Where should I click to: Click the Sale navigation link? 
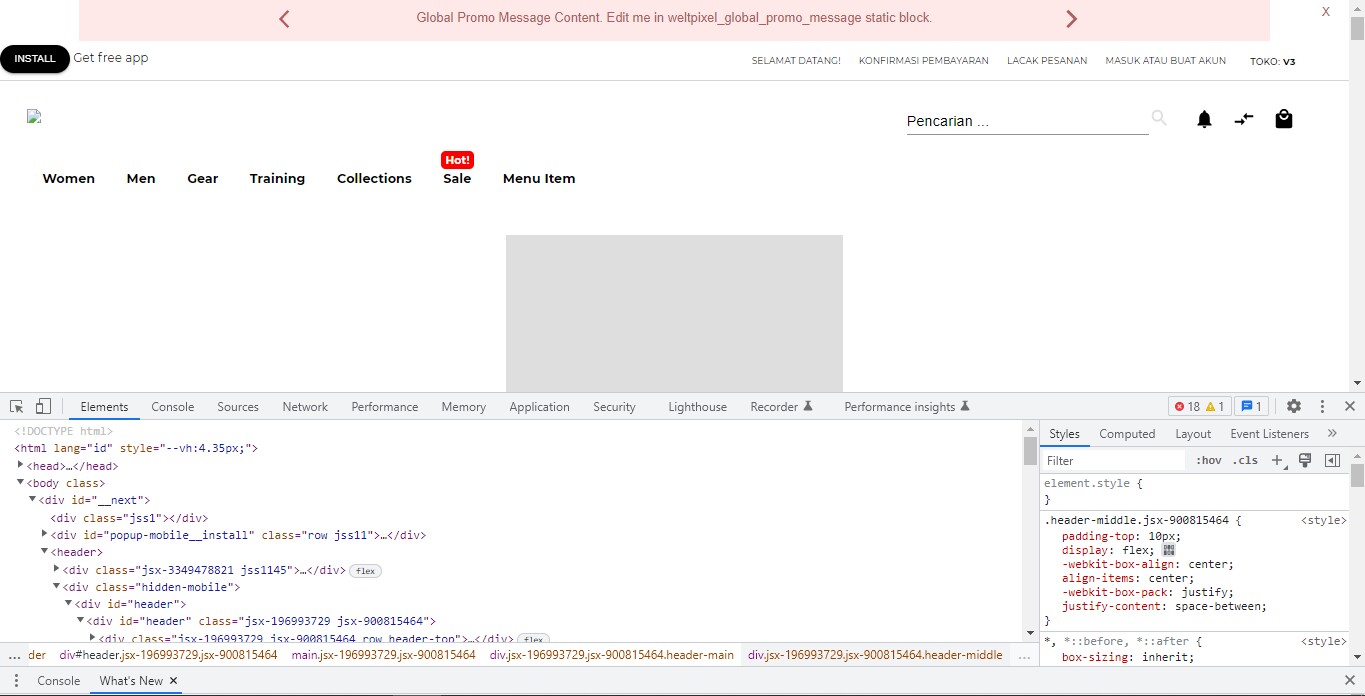pyautogui.click(x=457, y=178)
